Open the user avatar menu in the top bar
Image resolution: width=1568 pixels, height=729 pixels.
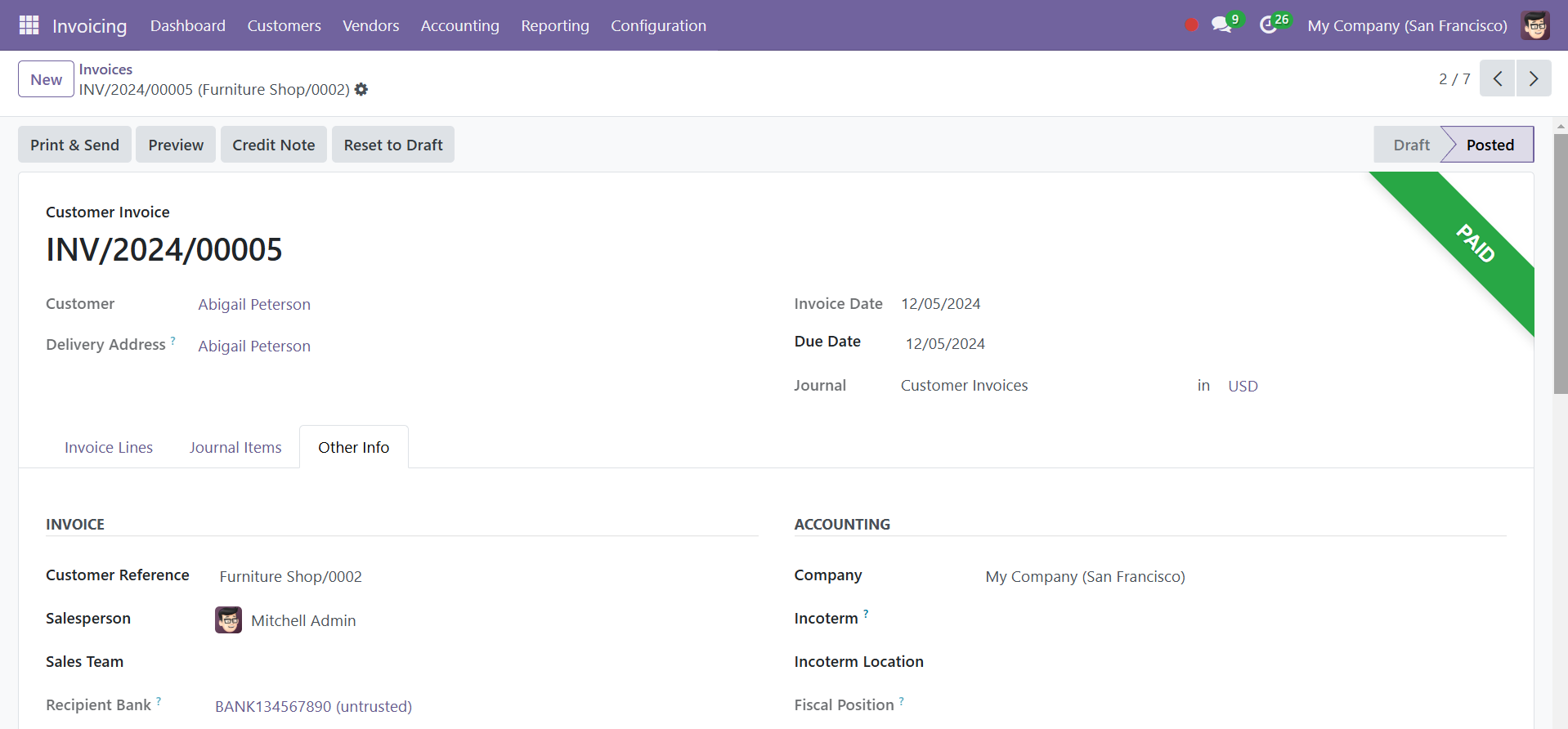point(1534,25)
